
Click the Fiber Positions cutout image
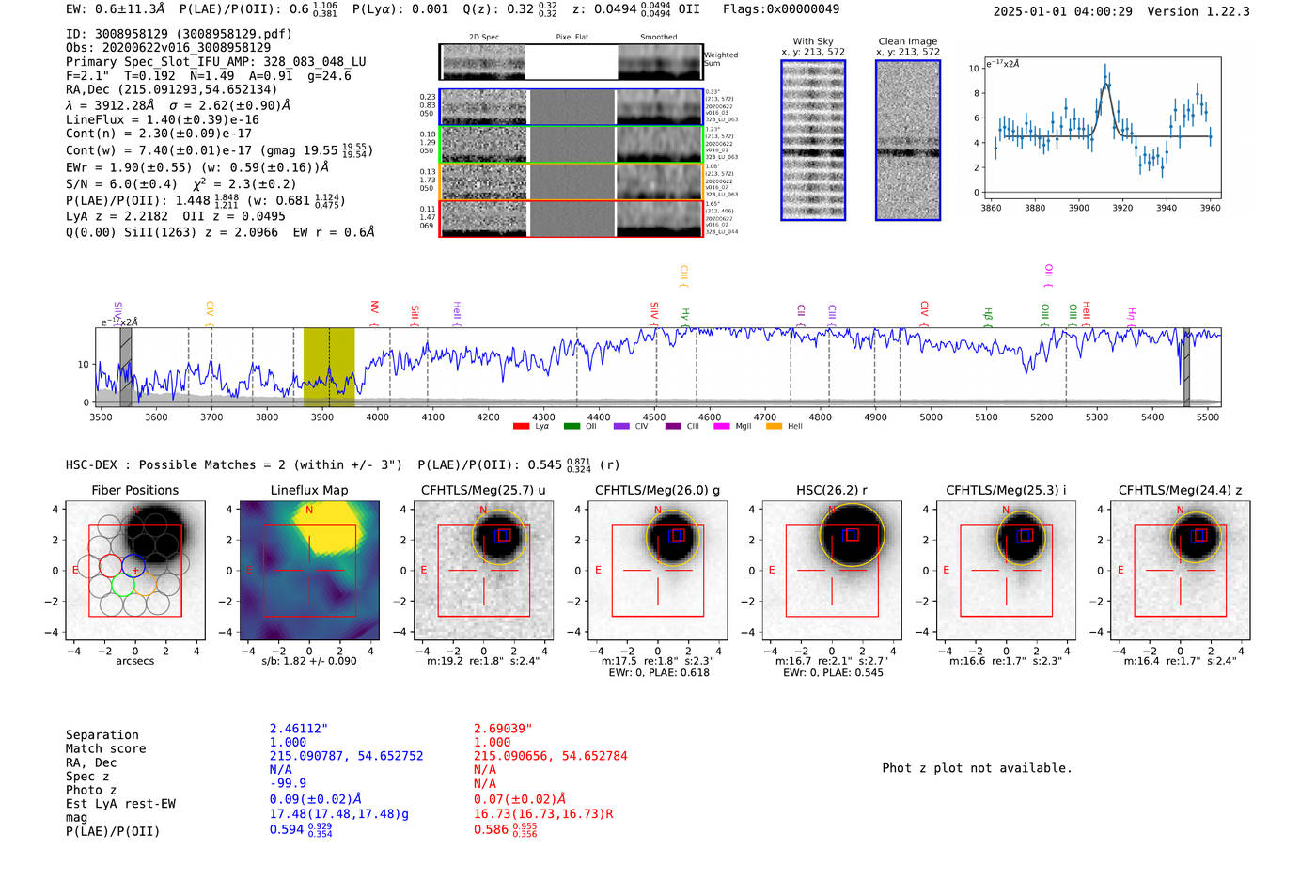[x=135, y=570]
